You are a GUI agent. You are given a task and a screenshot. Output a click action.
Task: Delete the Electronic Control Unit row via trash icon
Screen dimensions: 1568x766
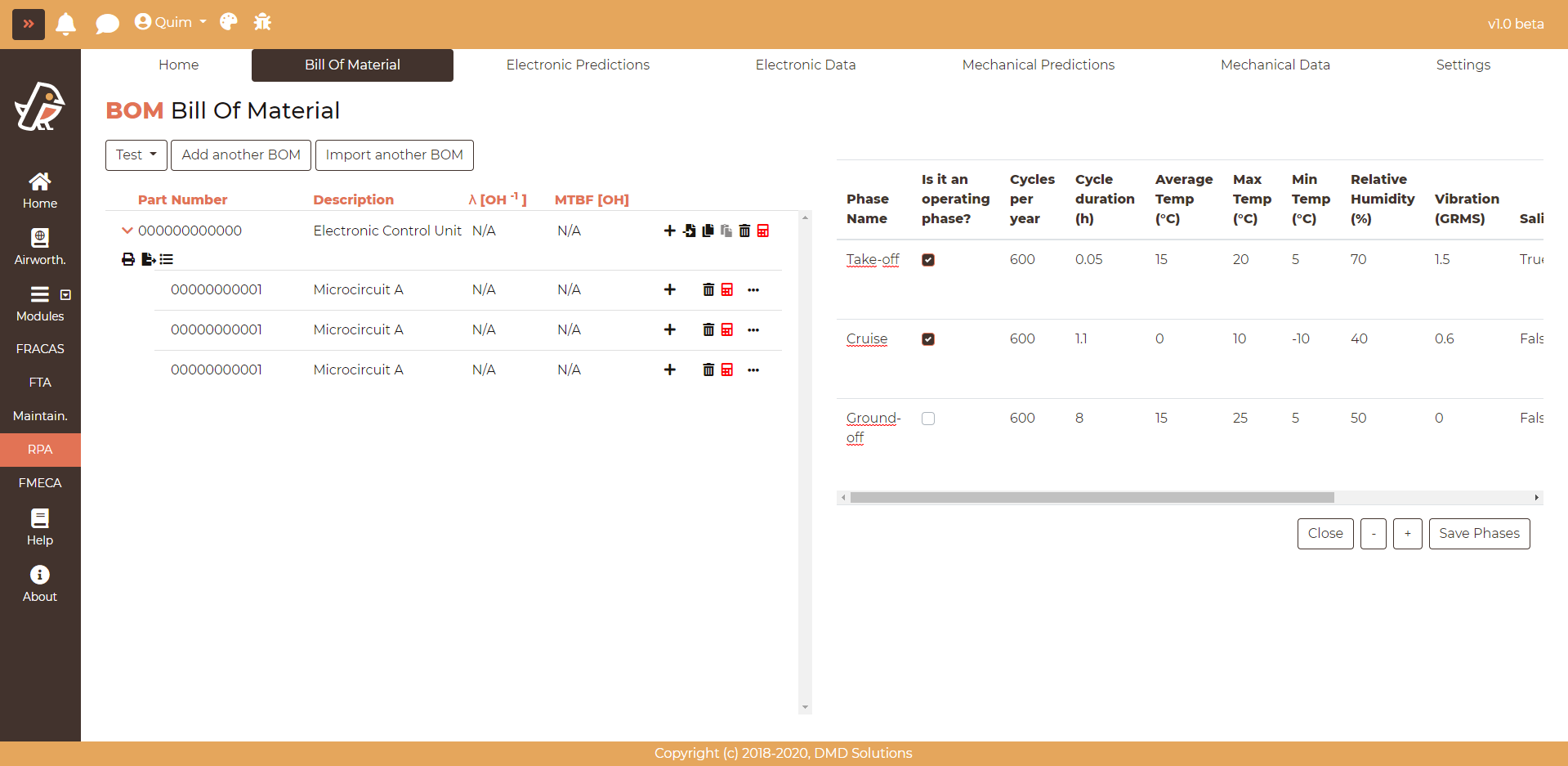tap(744, 231)
